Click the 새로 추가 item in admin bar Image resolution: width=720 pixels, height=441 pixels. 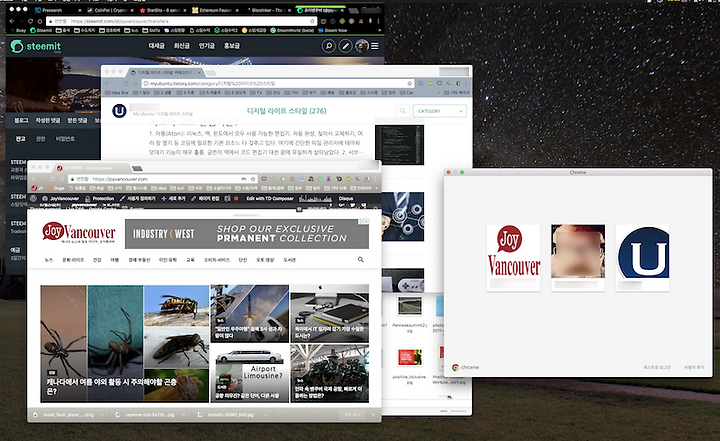(x=173, y=198)
